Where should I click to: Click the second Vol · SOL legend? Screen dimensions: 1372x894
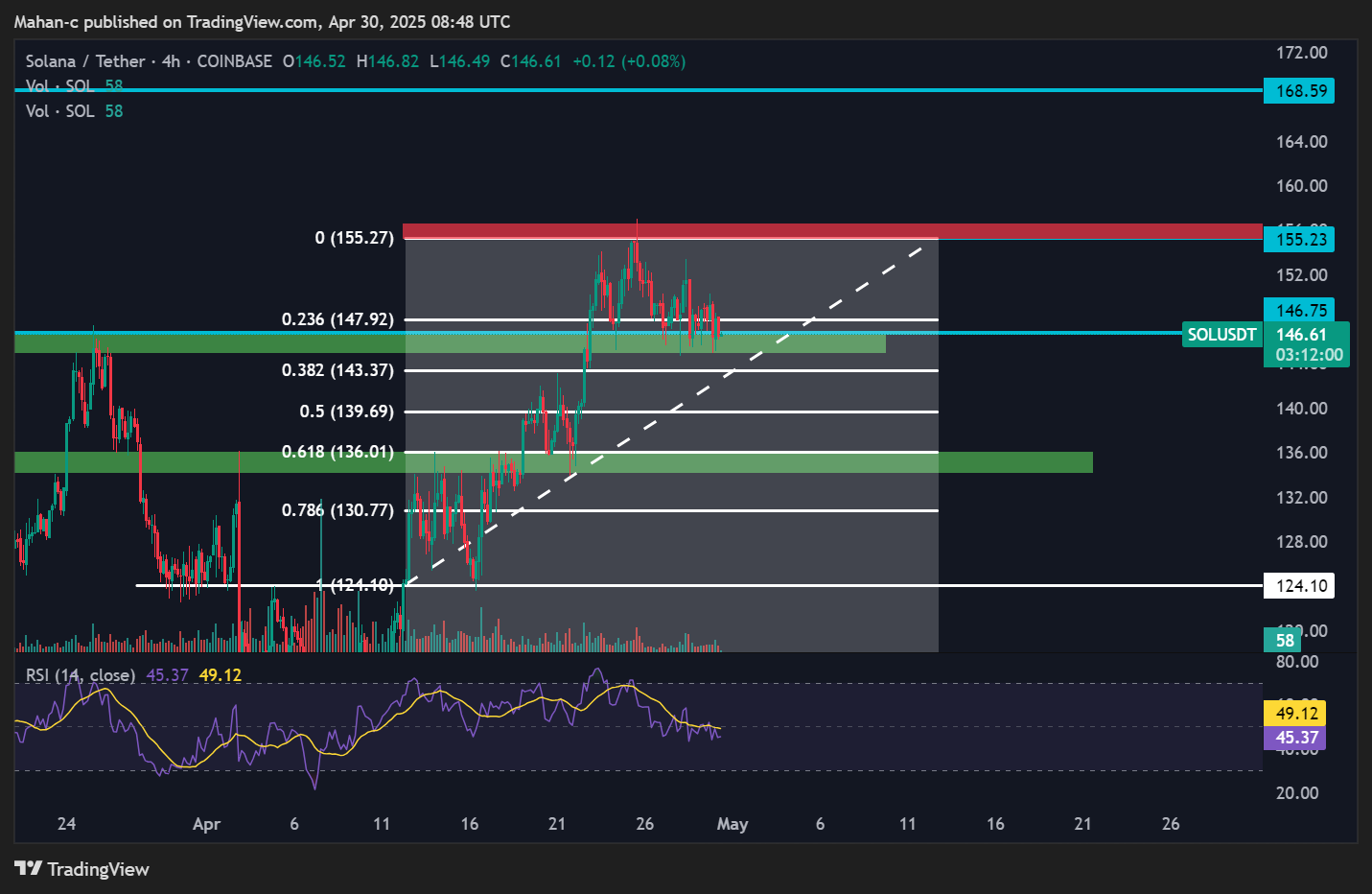click(x=59, y=111)
